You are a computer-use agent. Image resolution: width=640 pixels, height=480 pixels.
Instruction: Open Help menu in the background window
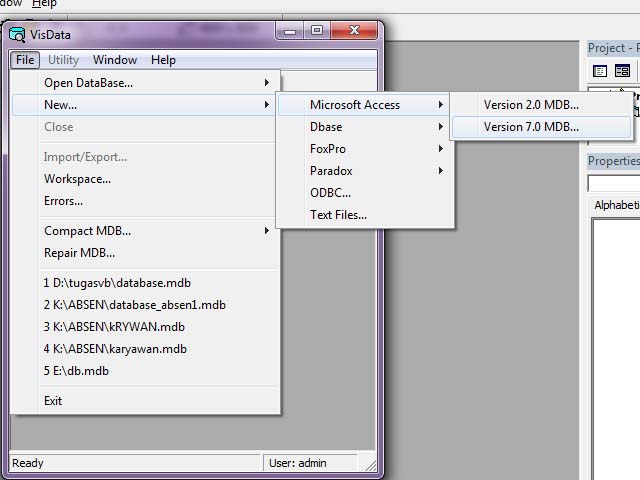(x=44, y=4)
